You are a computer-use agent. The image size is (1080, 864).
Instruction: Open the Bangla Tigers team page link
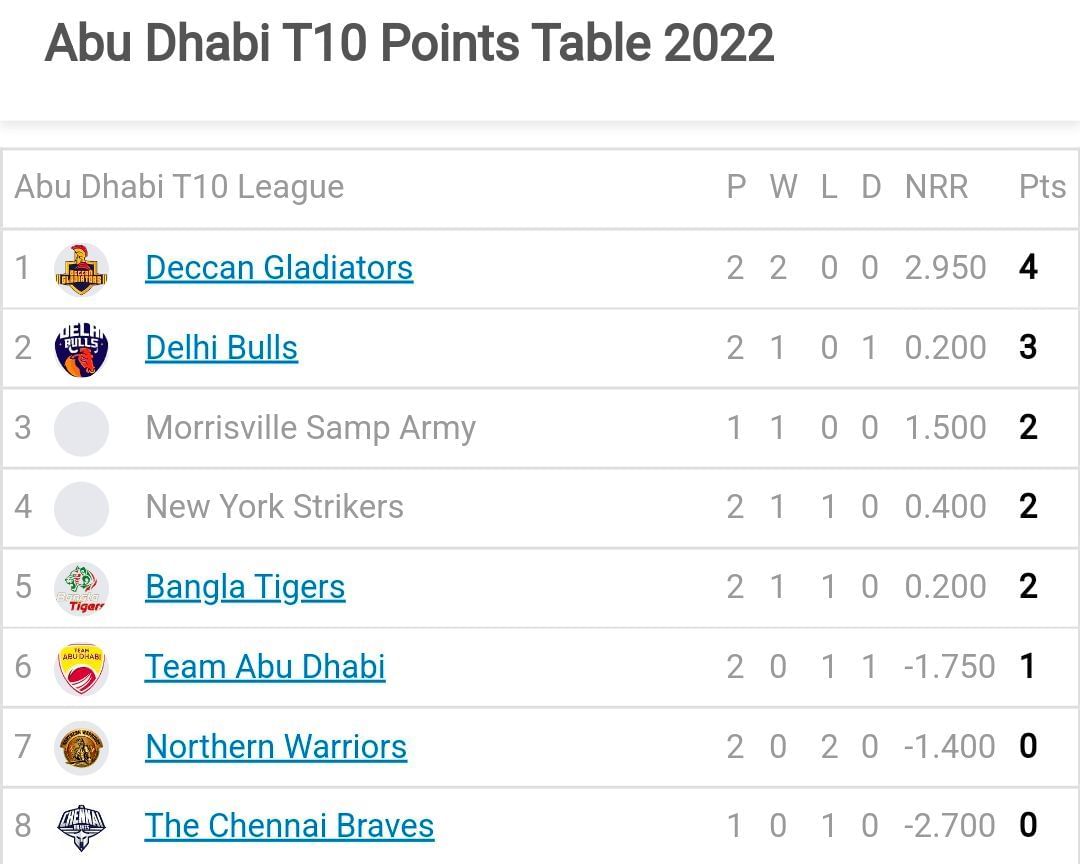[x=245, y=587]
